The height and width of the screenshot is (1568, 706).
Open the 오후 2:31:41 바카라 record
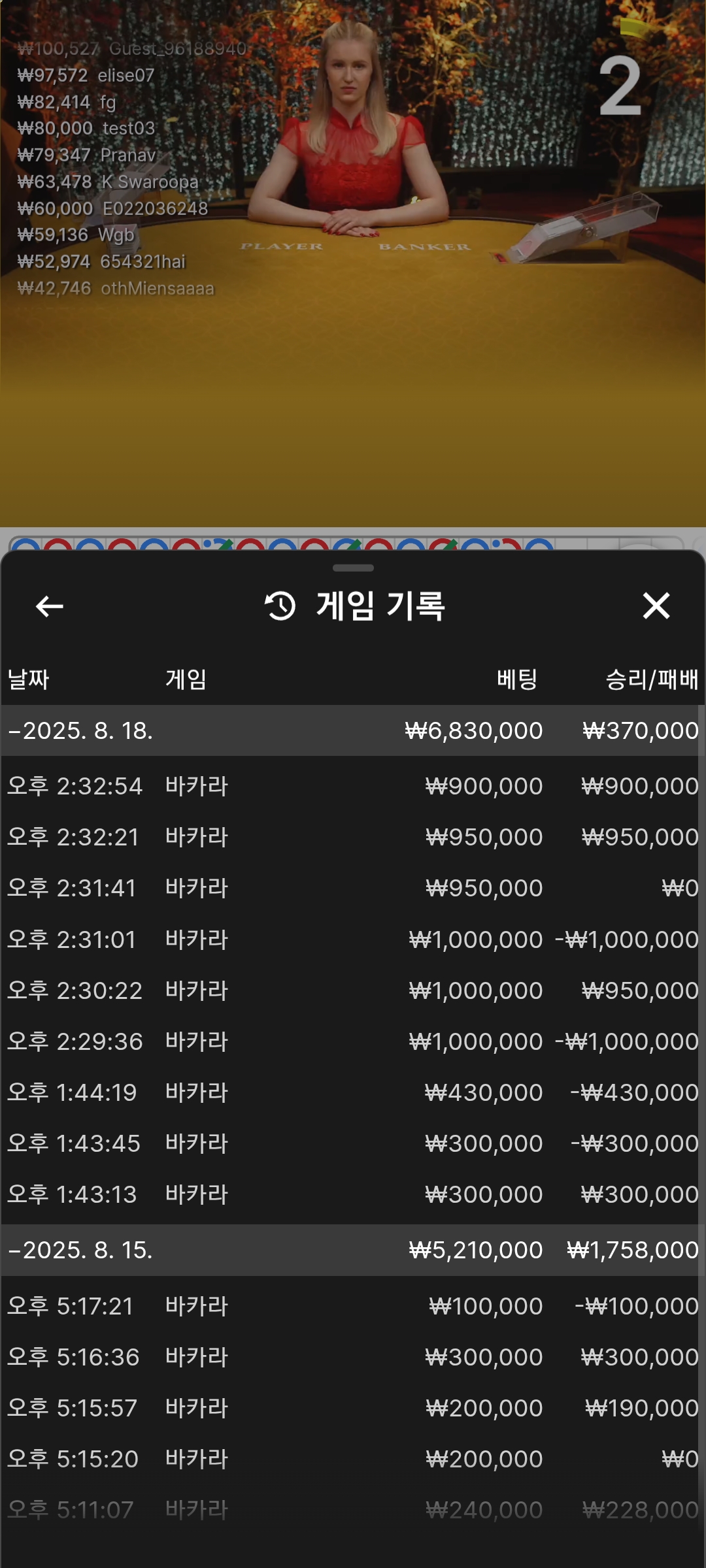pos(353,887)
